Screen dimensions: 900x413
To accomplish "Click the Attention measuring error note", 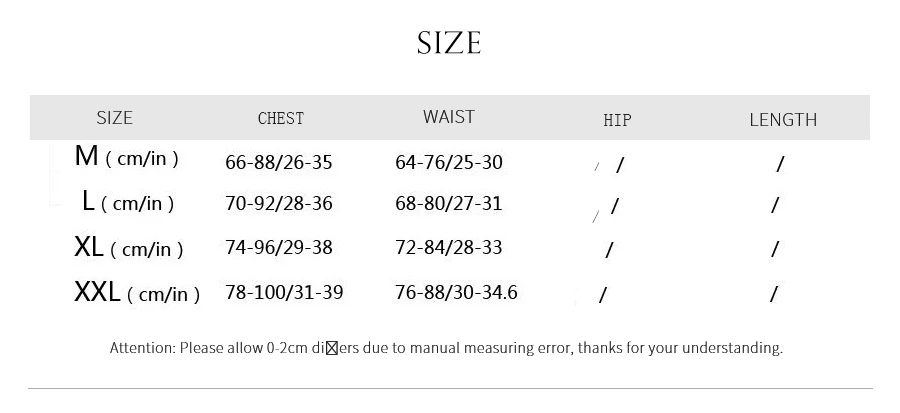I will 446,348.
